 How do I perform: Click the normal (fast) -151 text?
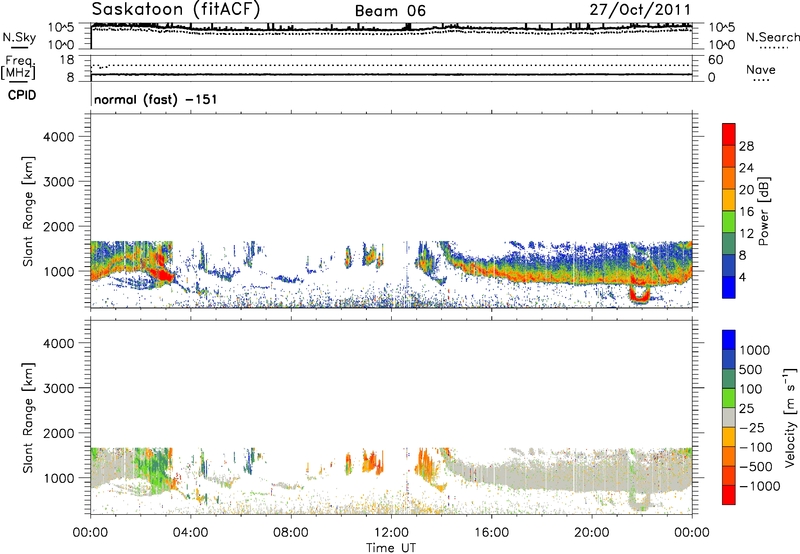156,99
